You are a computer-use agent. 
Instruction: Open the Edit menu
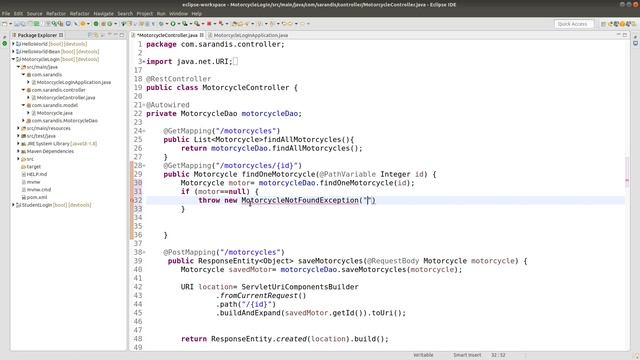(x=18, y=13)
